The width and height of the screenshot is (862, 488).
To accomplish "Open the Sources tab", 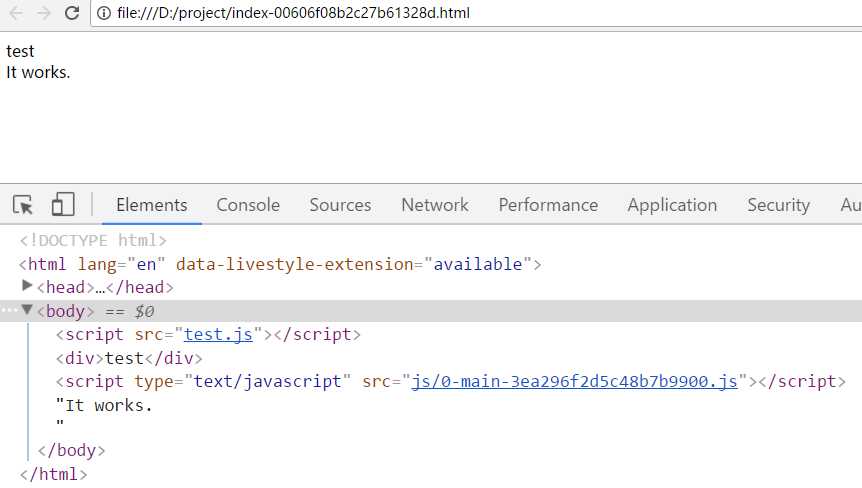I will pyautogui.click(x=340, y=205).
